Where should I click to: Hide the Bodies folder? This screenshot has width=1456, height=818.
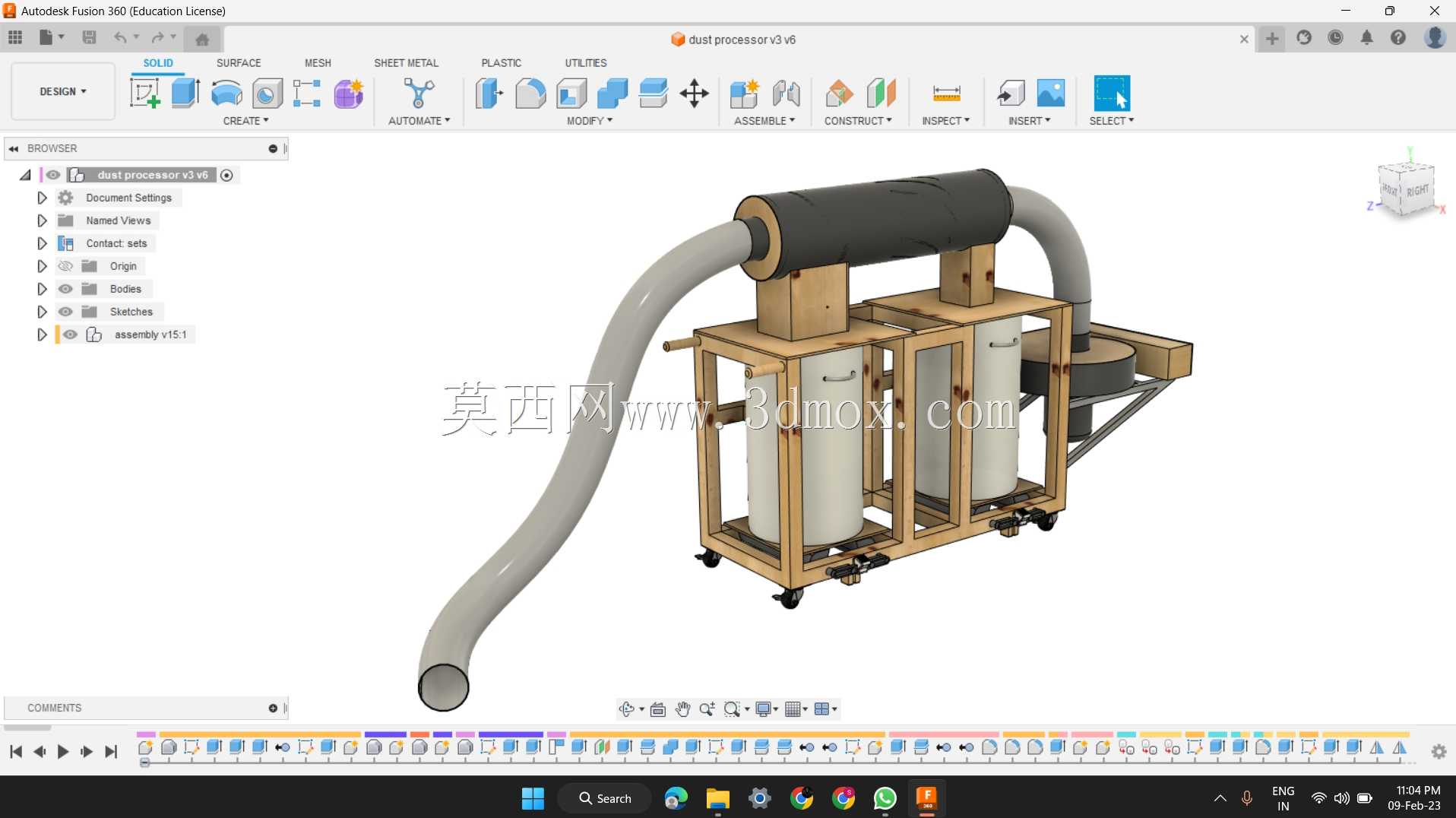(66, 289)
